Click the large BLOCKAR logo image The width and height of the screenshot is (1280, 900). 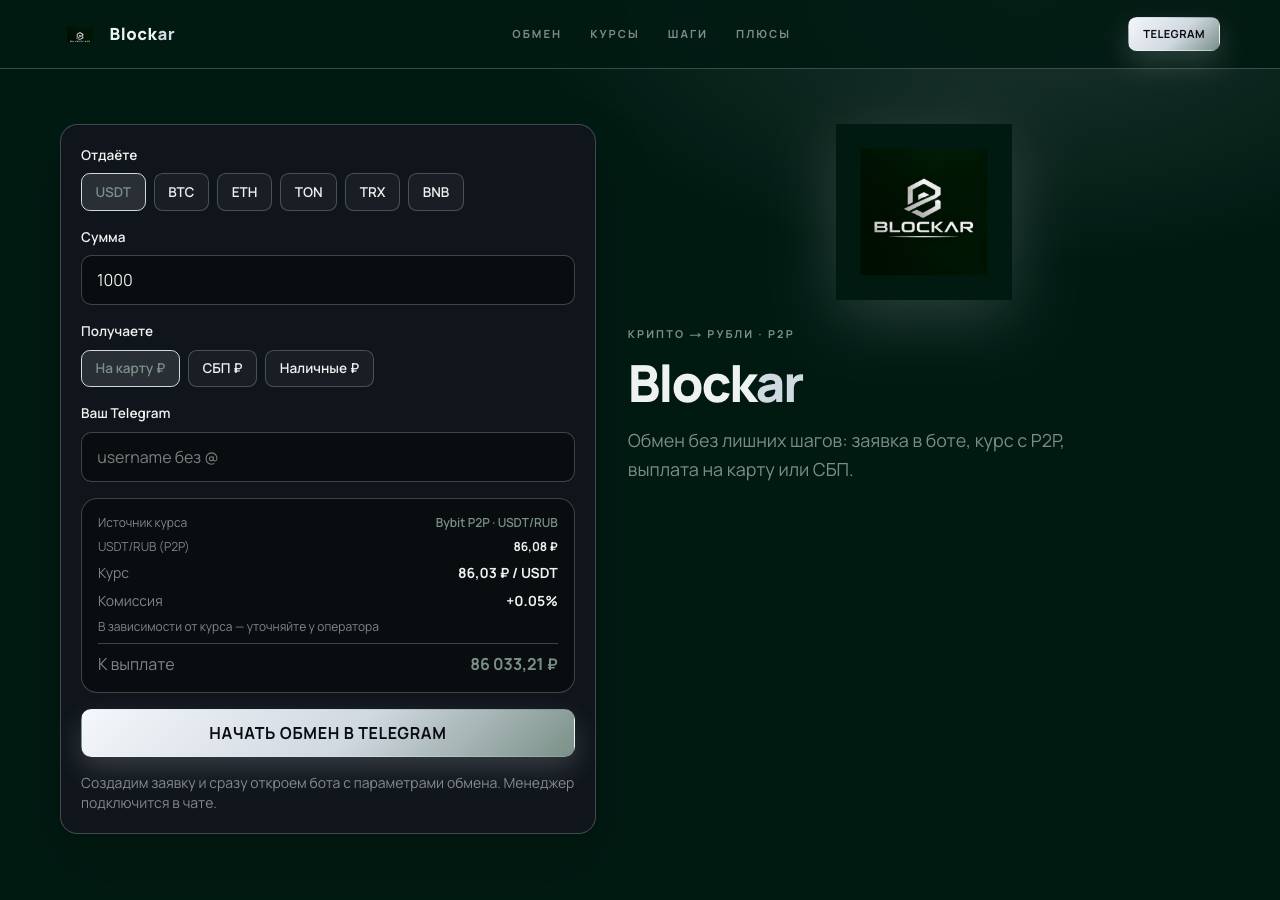coord(924,212)
